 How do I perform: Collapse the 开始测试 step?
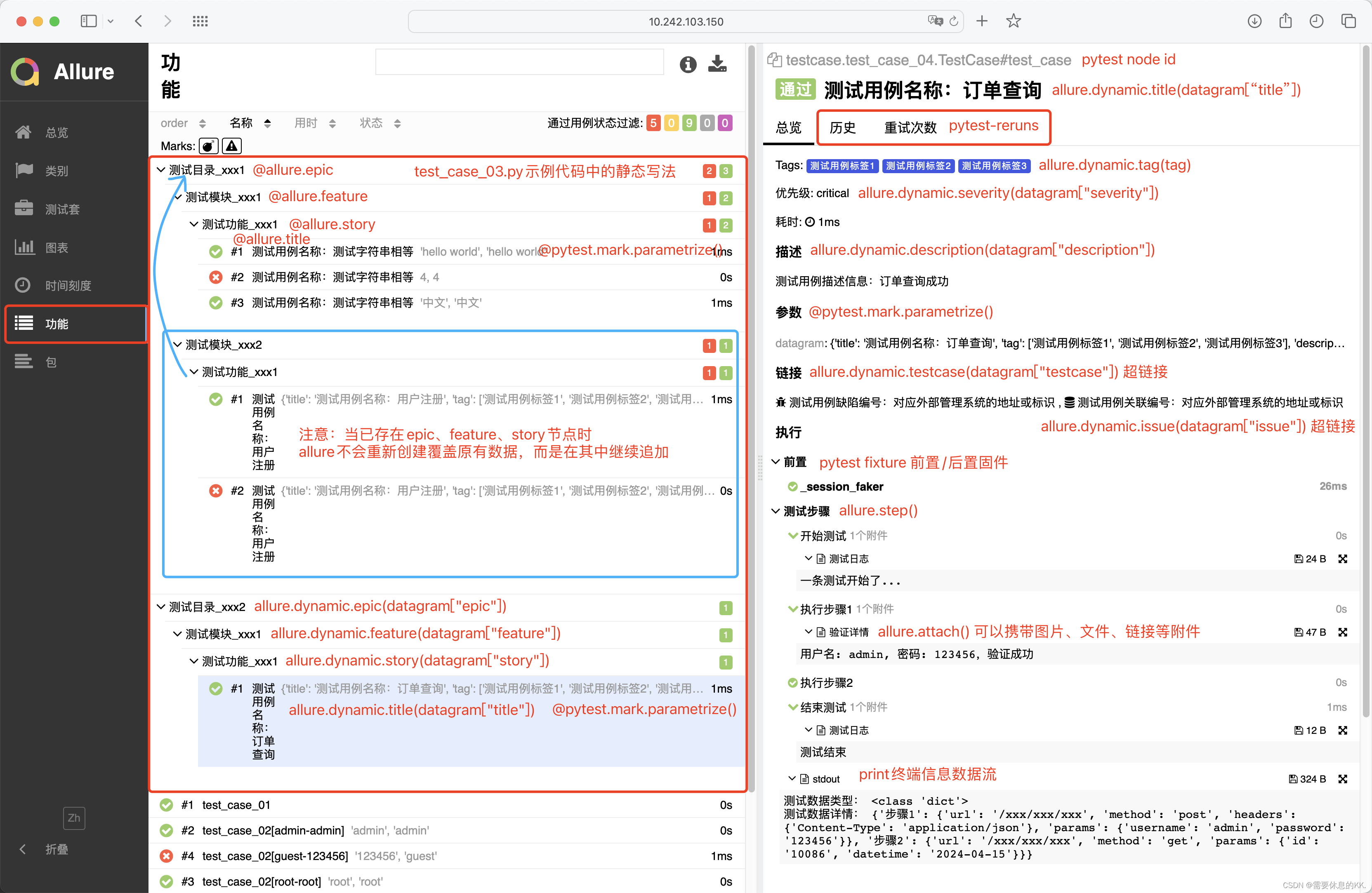793,535
